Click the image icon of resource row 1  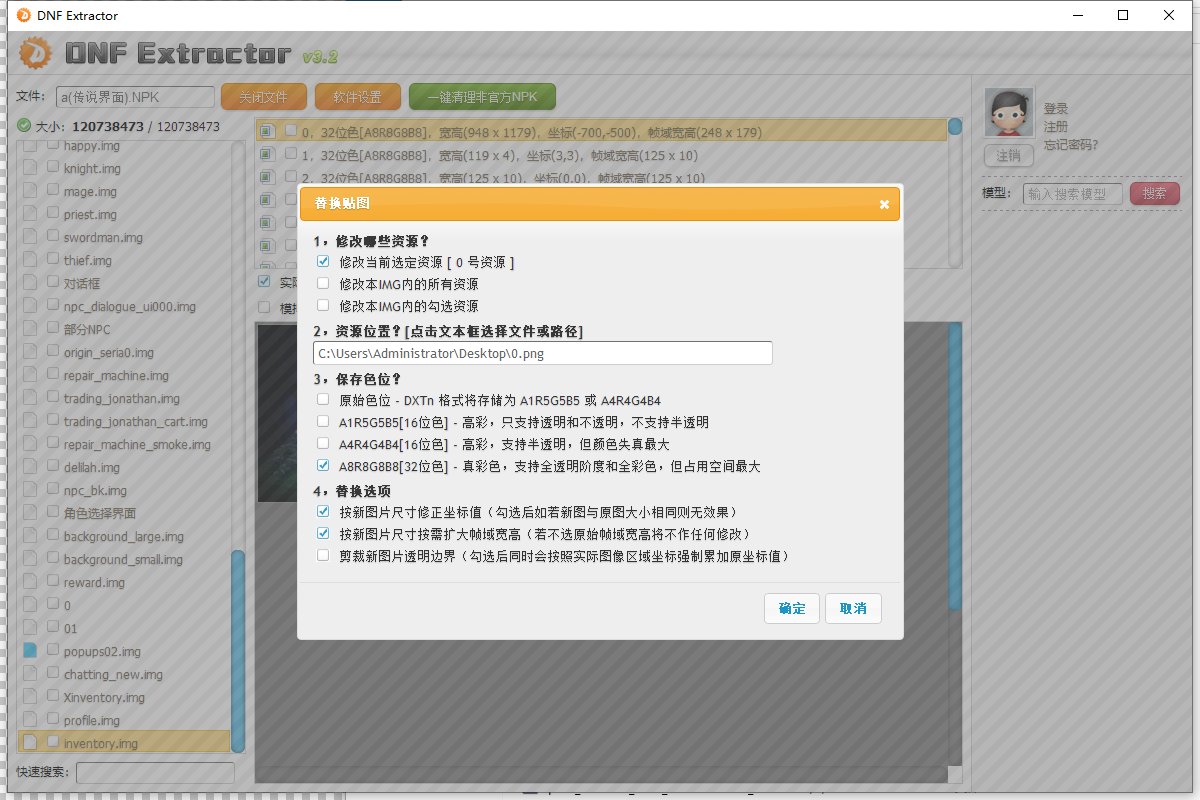tap(267, 155)
